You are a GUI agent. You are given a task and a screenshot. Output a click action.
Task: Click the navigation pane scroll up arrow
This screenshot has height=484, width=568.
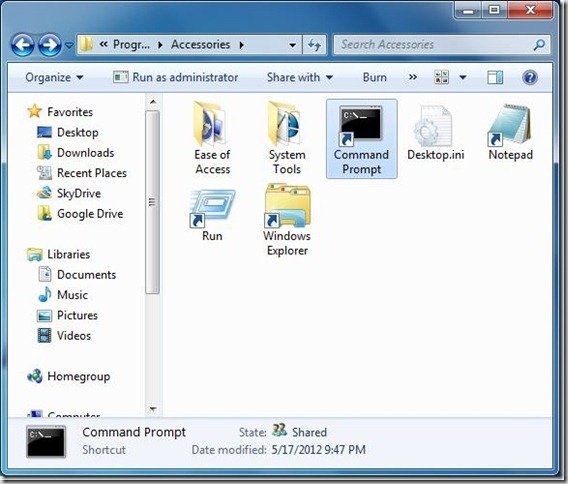[x=153, y=102]
